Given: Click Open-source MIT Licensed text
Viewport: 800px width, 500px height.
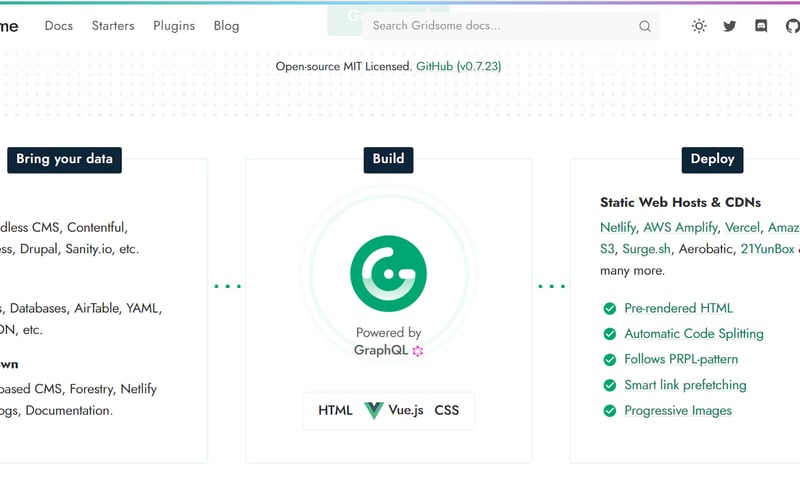Looking at the screenshot, I should [343, 66].
